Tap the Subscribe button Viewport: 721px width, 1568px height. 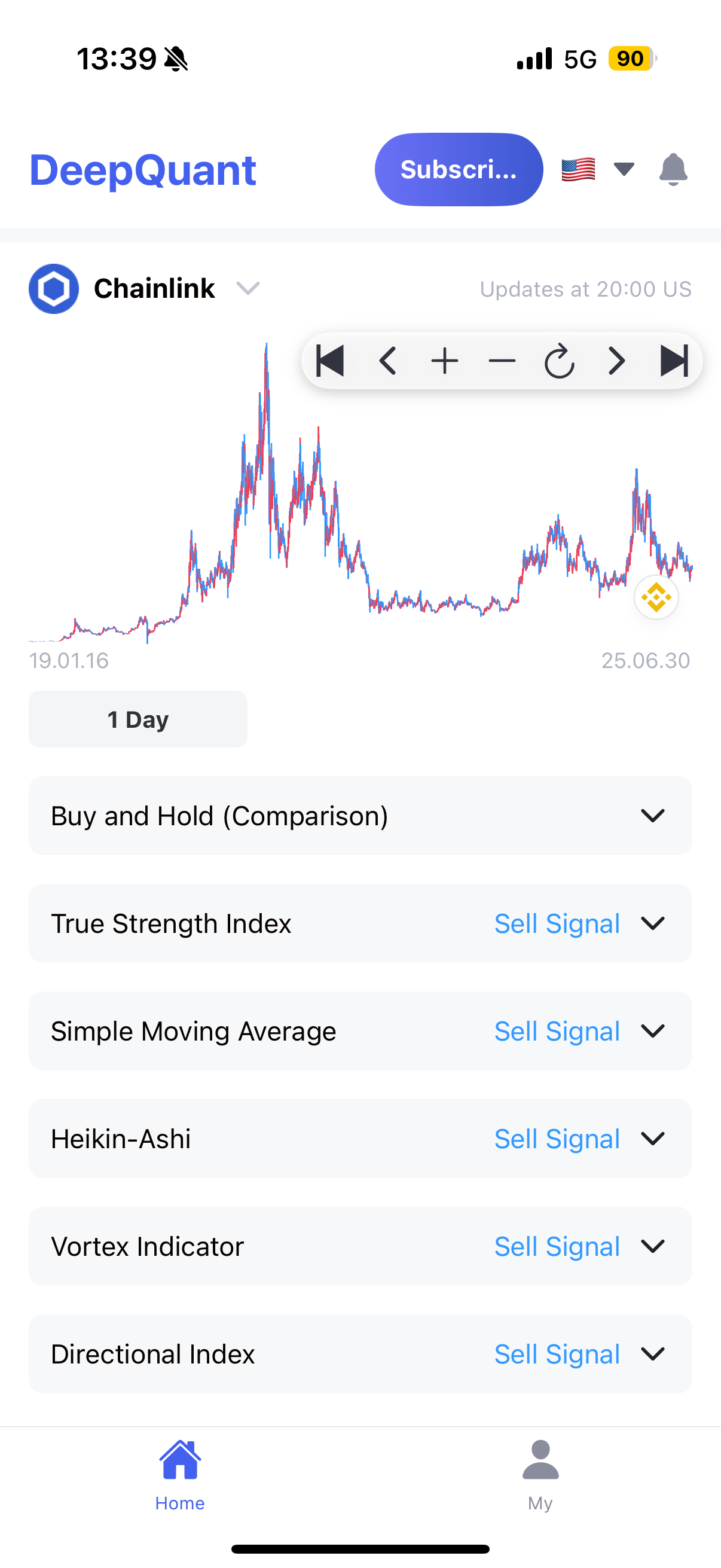point(459,169)
